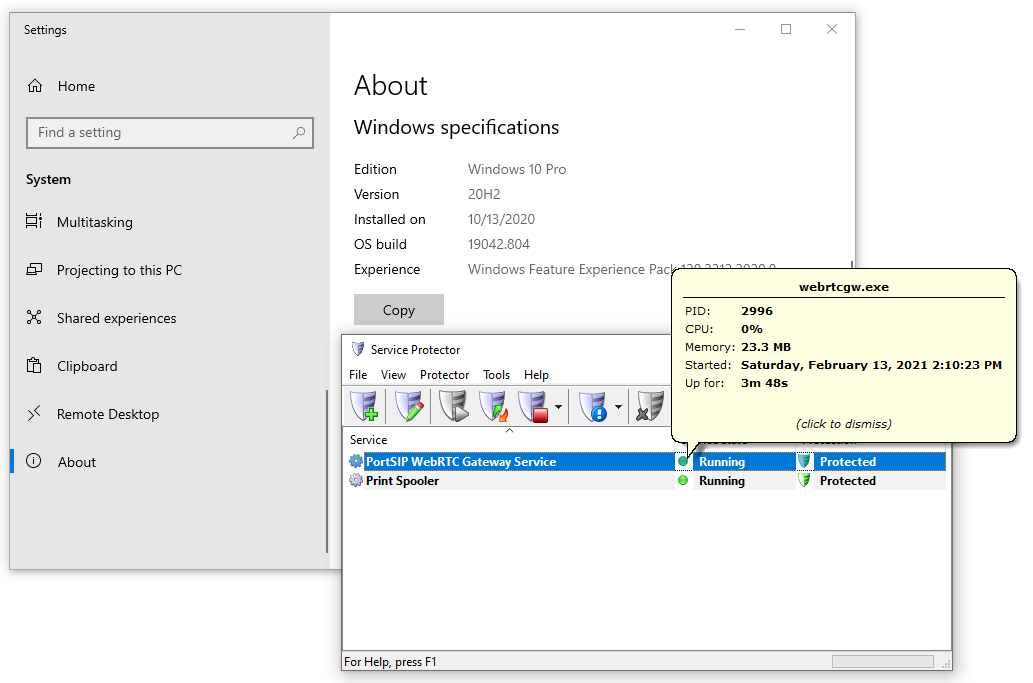
Task: Click the blue exclamation shield toolbar icon
Action: coord(593,406)
